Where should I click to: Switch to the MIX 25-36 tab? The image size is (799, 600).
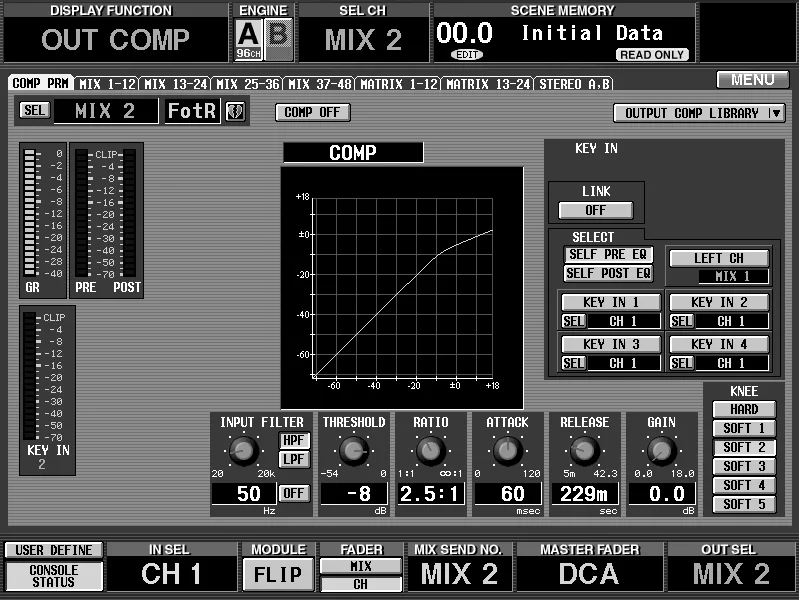247,84
